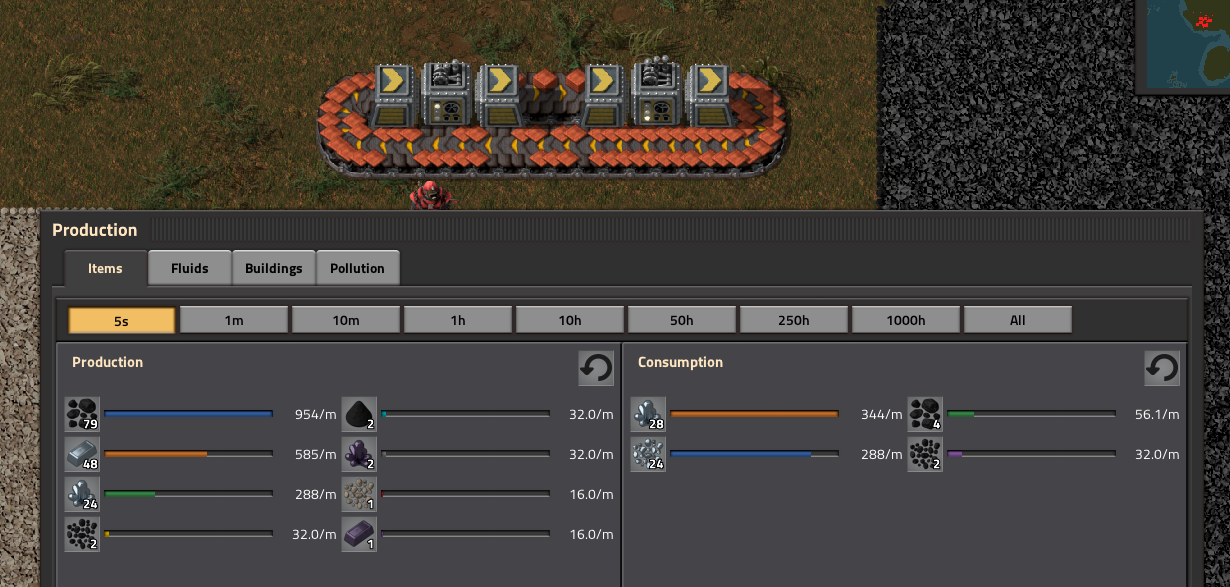Click the black dust pile production icon
Image resolution: width=1230 pixels, height=587 pixels.
359,413
